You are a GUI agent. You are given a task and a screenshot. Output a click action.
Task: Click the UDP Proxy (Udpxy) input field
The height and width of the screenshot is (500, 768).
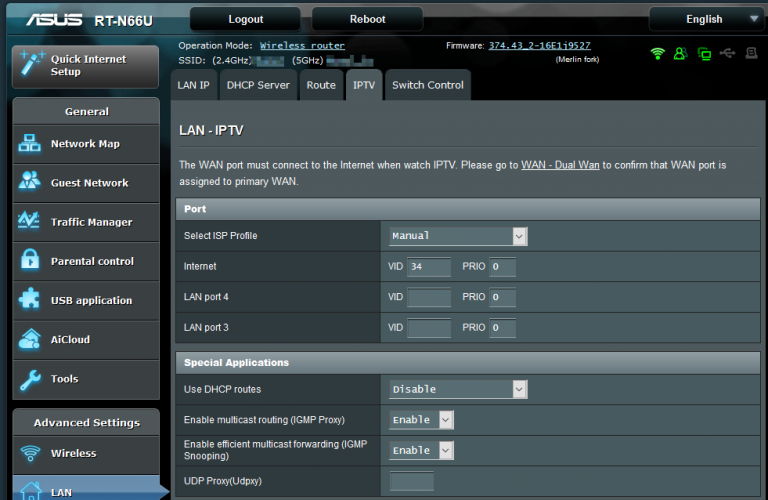(x=411, y=482)
